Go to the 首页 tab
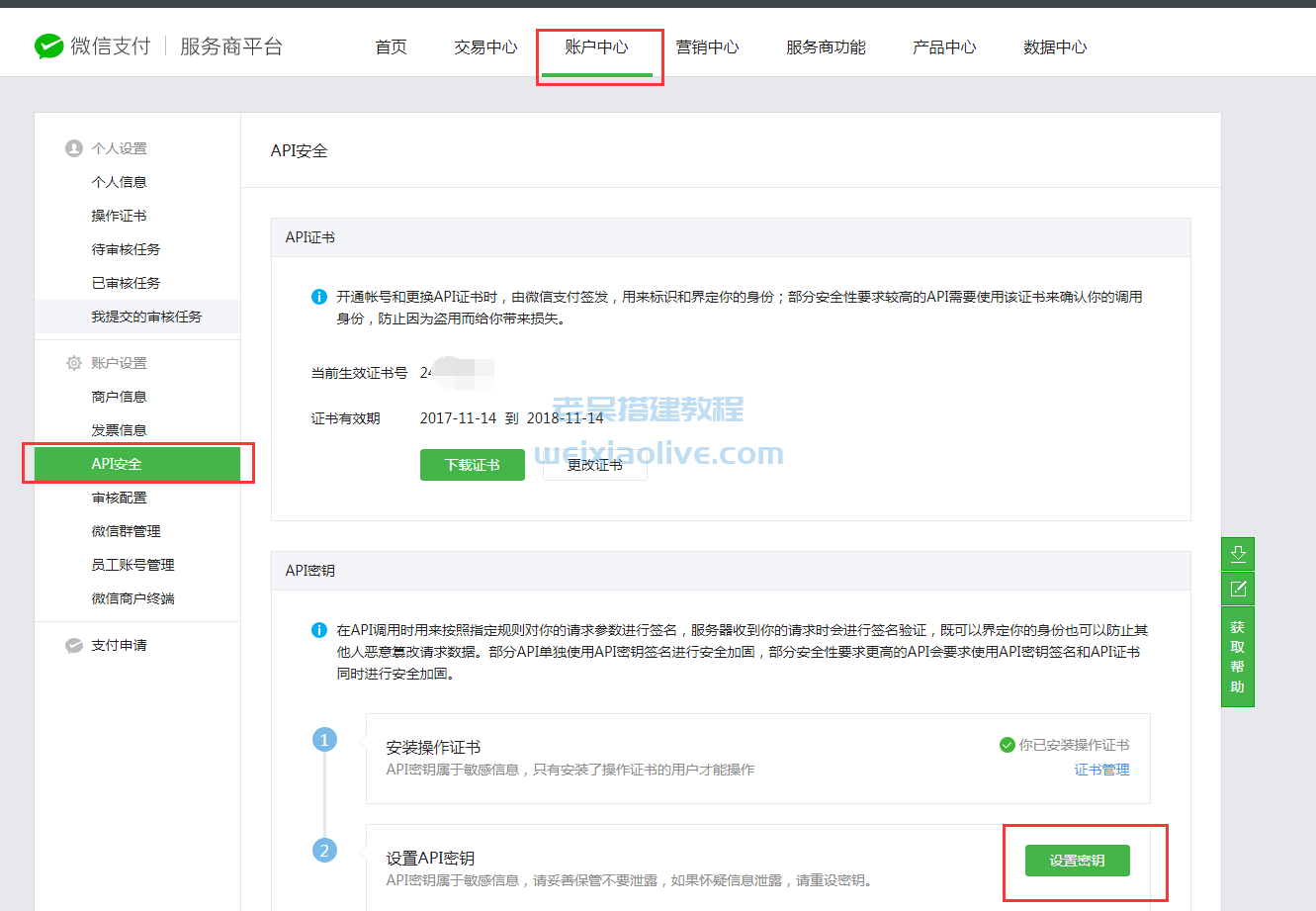1316x911 pixels. point(391,46)
